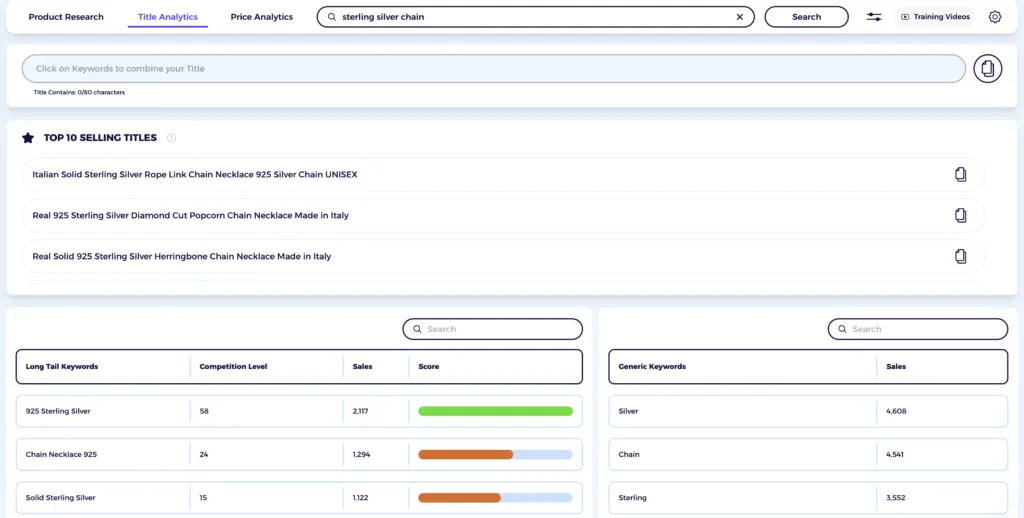
Task: Copy the Italian Solid Sterling Silver Rope title
Action: tap(961, 174)
